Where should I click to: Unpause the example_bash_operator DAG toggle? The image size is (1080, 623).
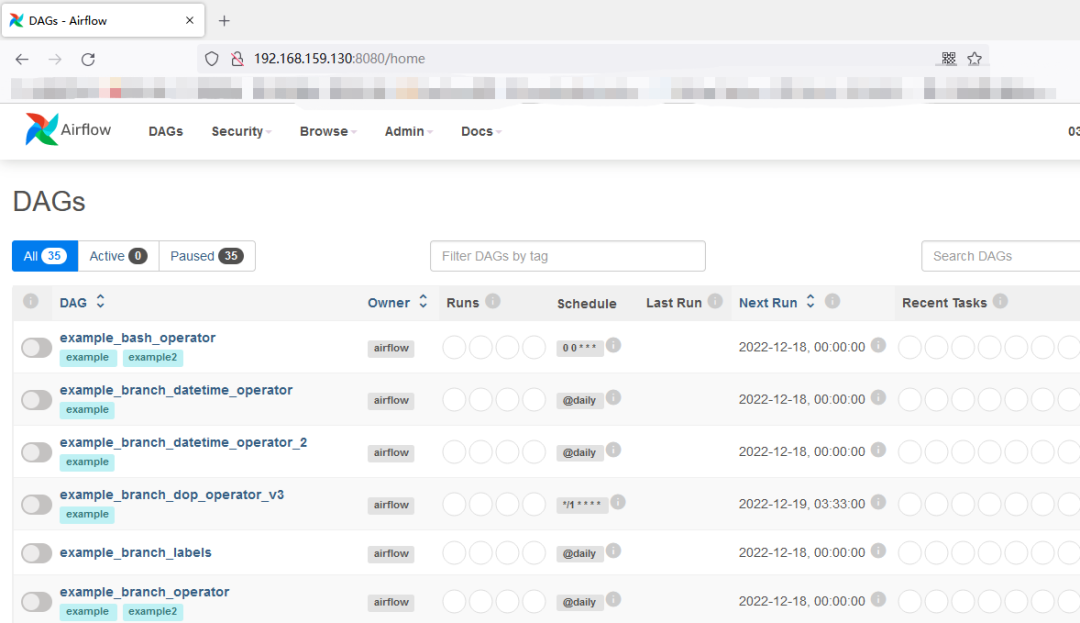pos(37,348)
